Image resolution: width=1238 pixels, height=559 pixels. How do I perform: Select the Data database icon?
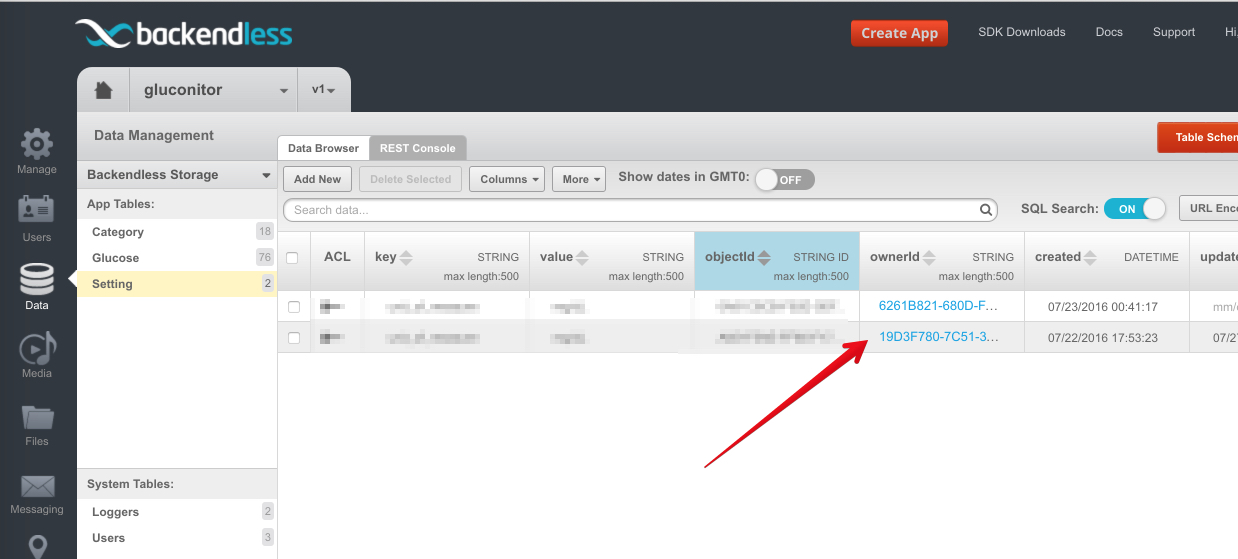37,279
